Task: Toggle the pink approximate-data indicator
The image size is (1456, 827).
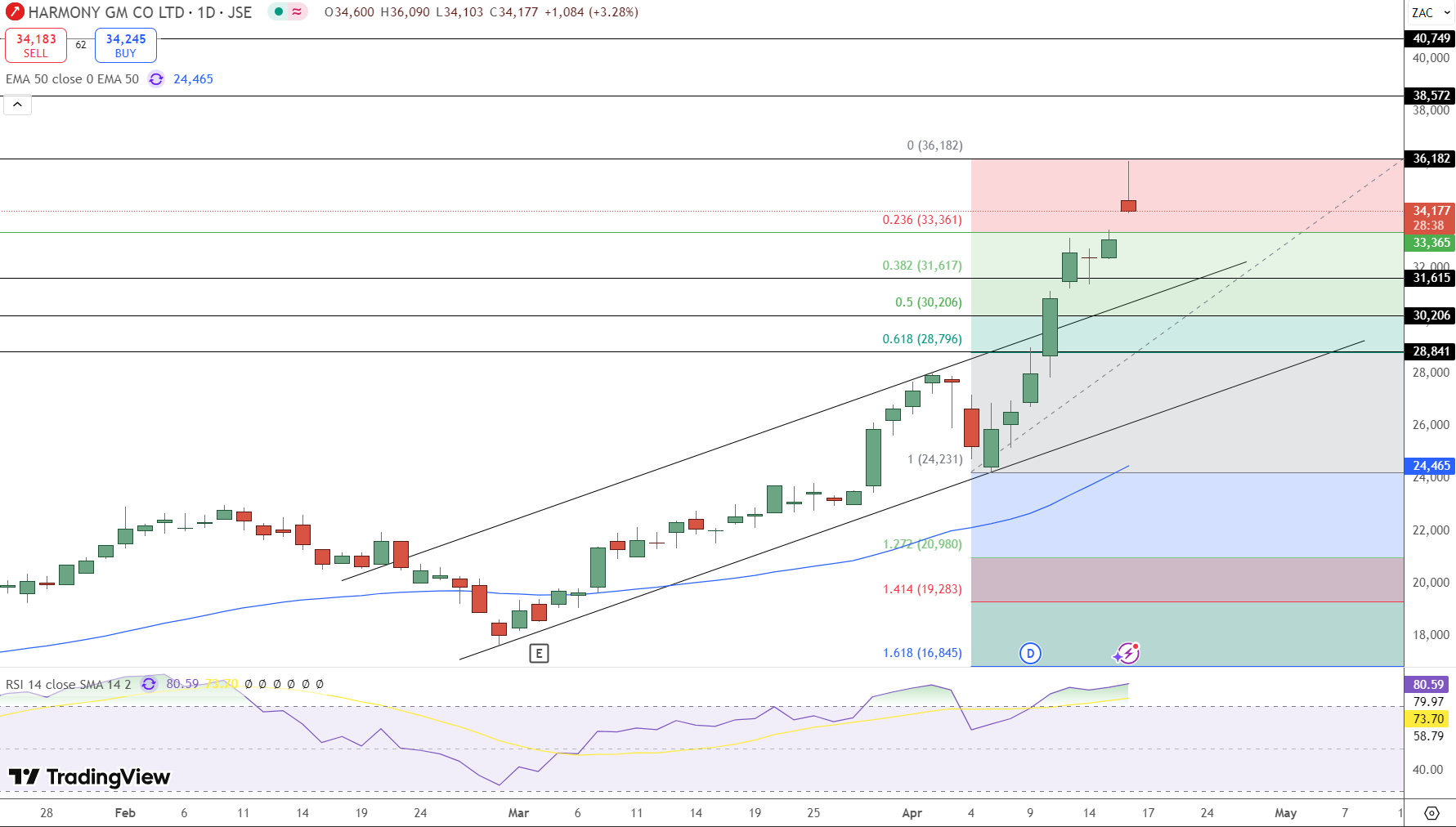Action: click(297, 12)
